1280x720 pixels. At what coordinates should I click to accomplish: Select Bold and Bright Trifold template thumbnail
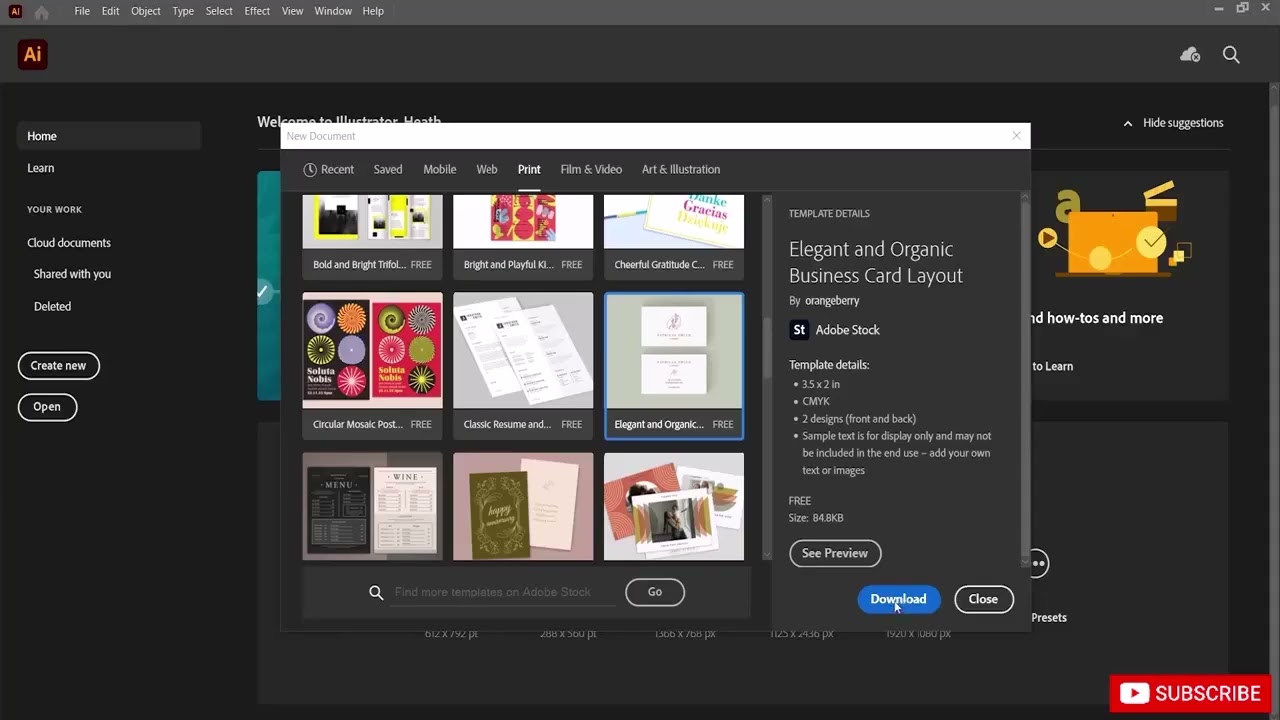pos(372,221)
